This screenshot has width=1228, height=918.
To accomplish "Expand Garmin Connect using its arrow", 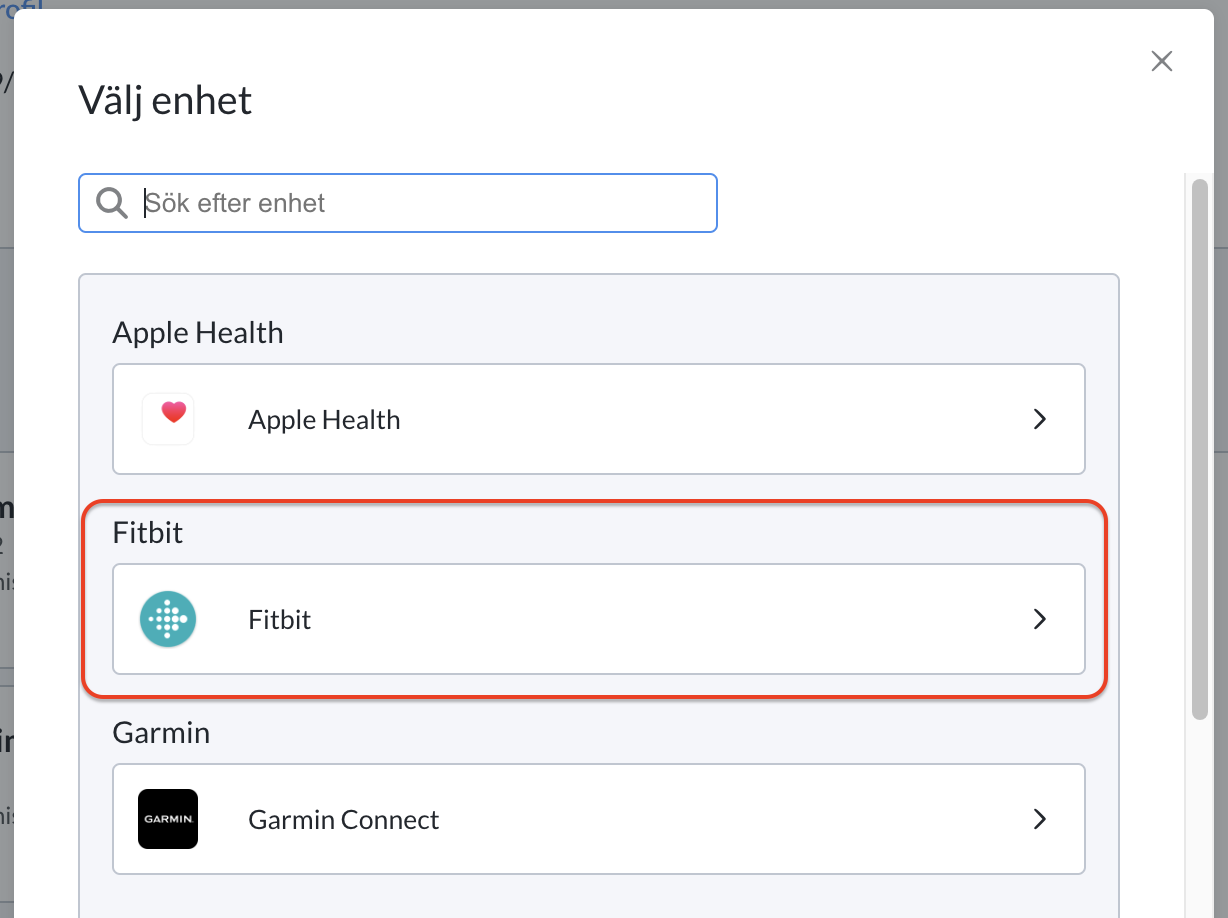I will click(1040, 819).
